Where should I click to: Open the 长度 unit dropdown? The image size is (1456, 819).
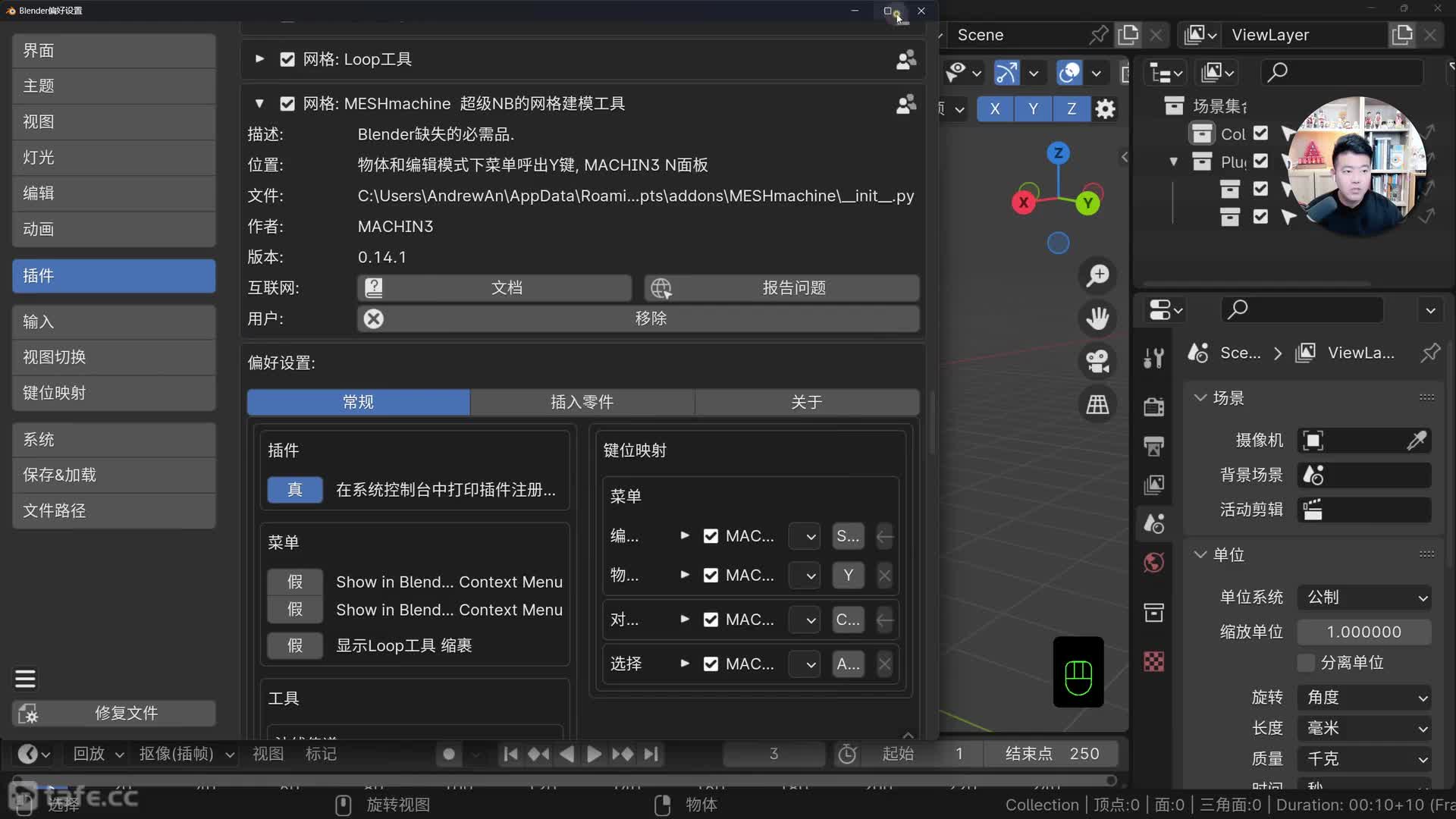(x=1364, y=729)
